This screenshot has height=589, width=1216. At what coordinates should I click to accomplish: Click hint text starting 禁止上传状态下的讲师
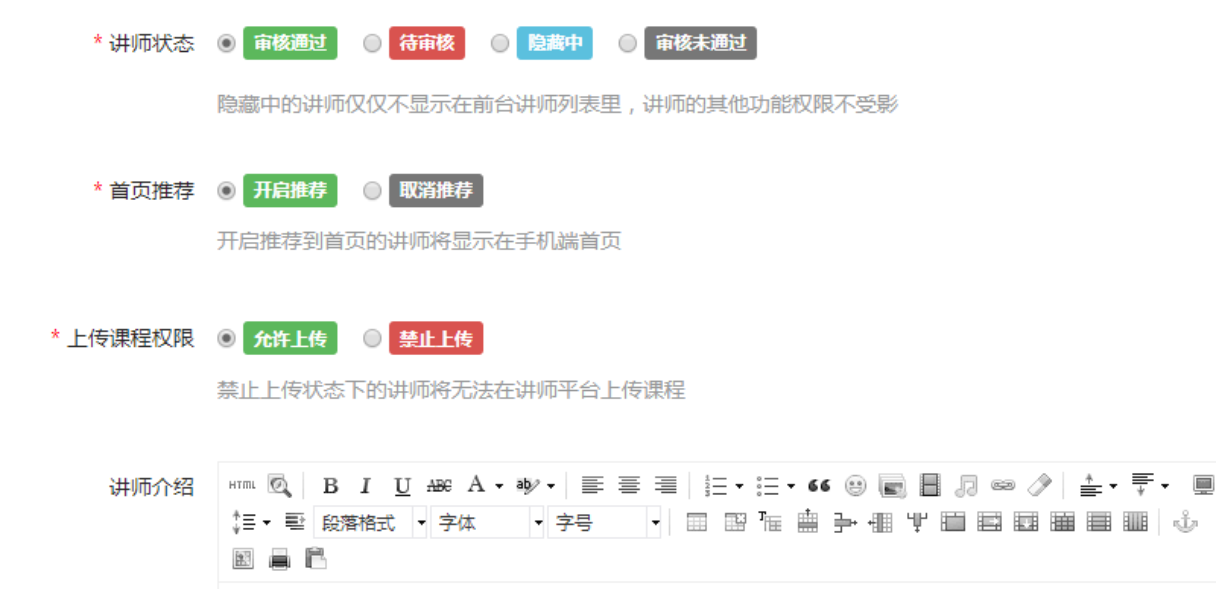[x=451, y=389]
